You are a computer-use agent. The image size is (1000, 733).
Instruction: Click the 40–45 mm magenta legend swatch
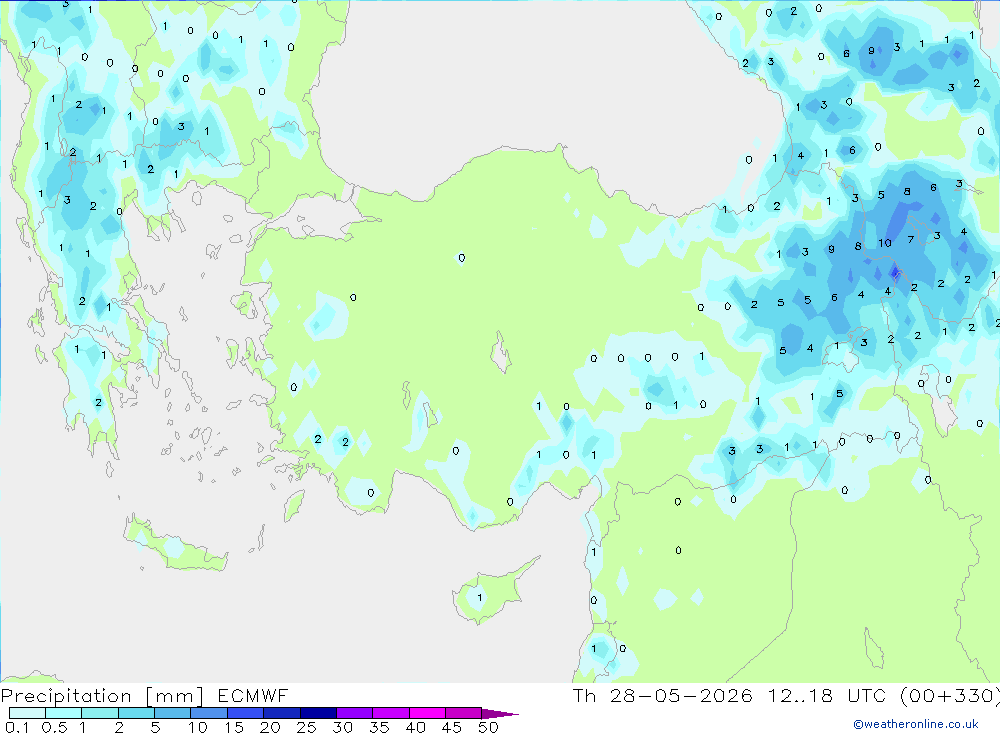click(427, 713)
